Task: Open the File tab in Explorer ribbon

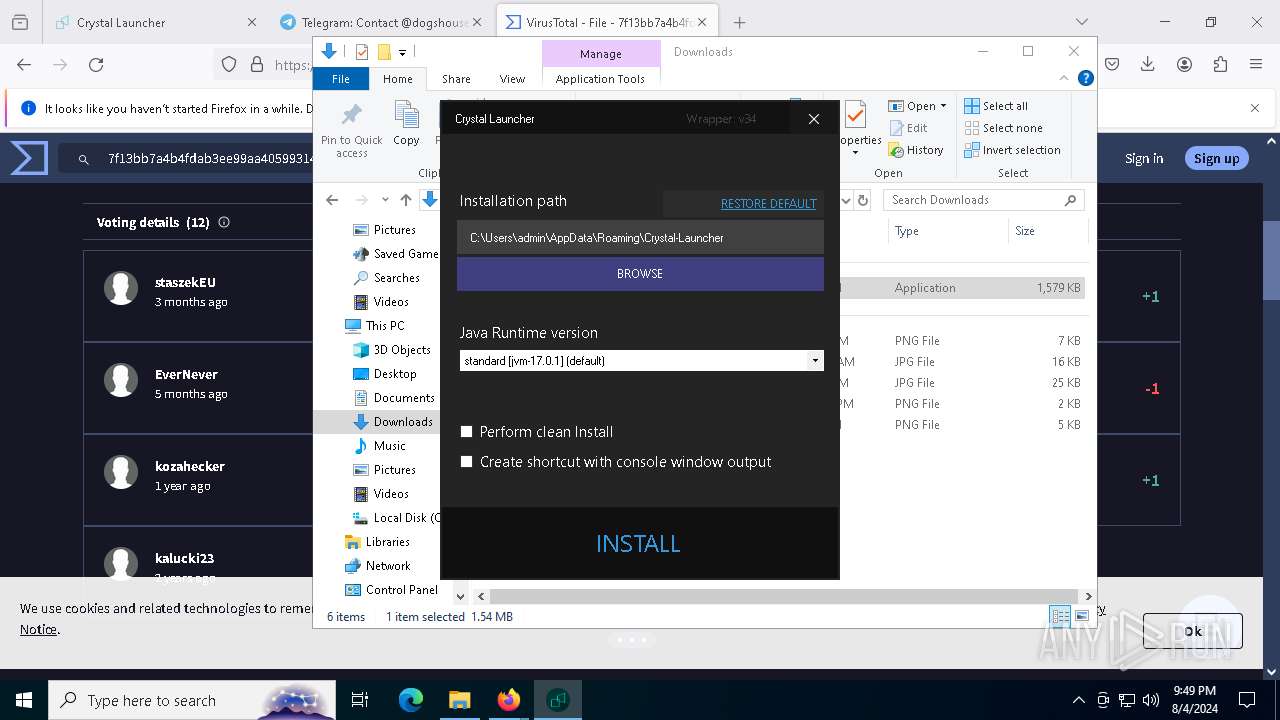Action: tap(341, 79)
